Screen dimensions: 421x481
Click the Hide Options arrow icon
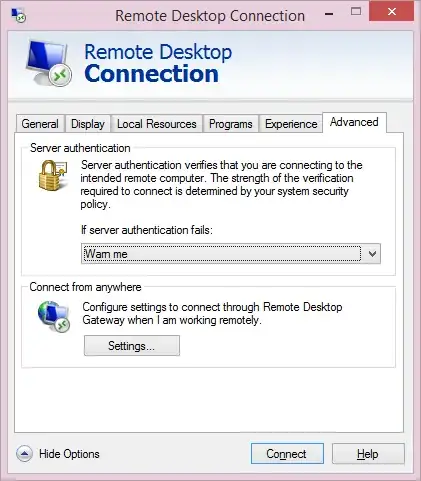24,454
